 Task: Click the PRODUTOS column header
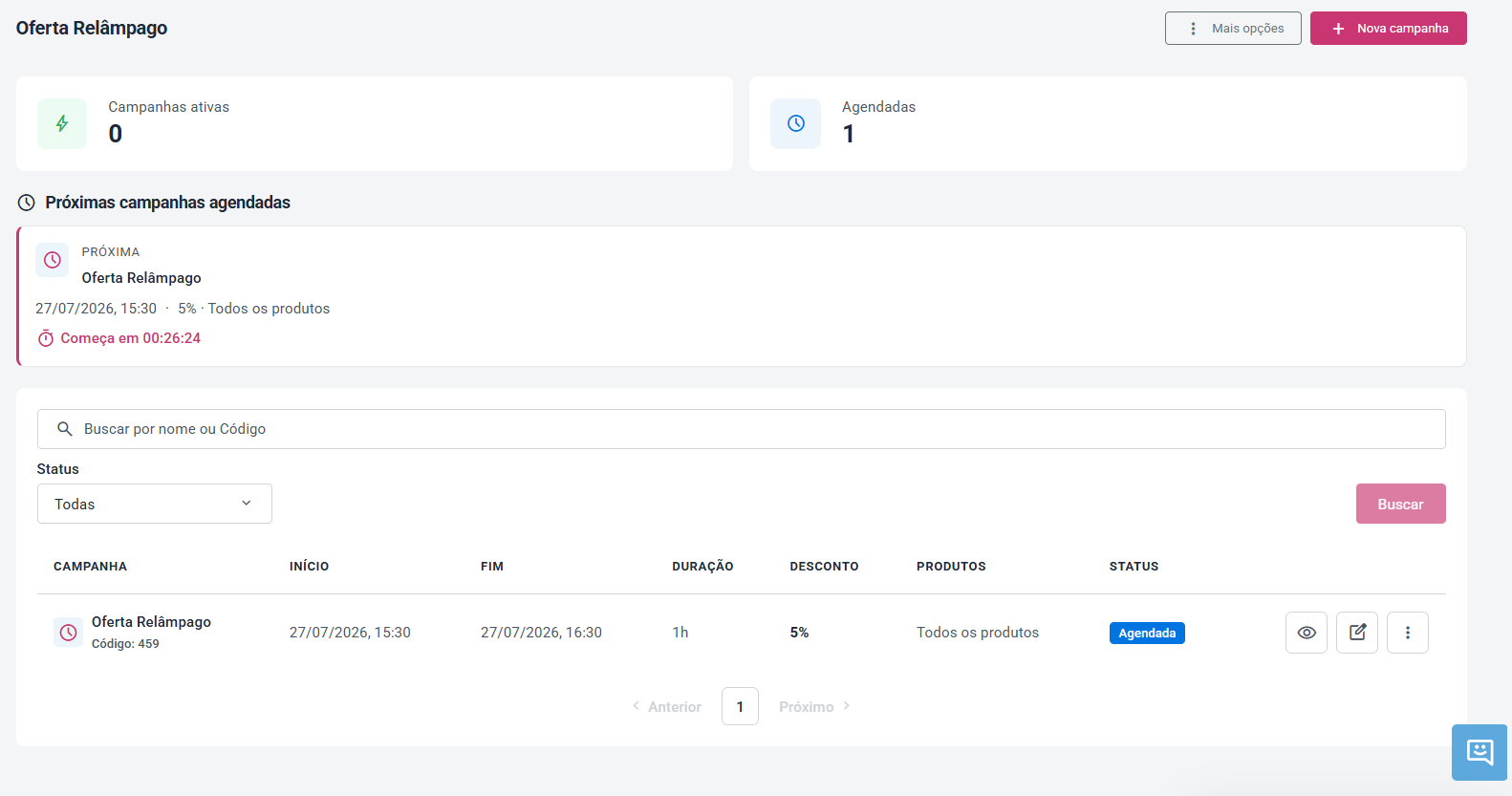[x=951, y=567]
